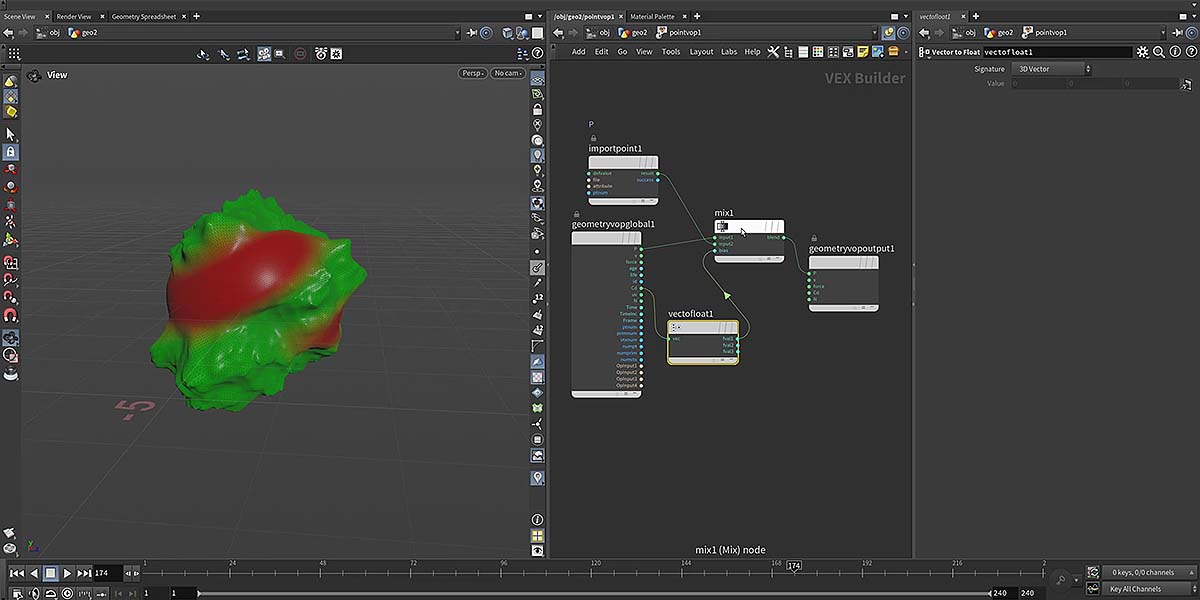This screenshot has height=600, width=1200.
Task: Show node info for vectofloat1
Action: coord(1174,52)
